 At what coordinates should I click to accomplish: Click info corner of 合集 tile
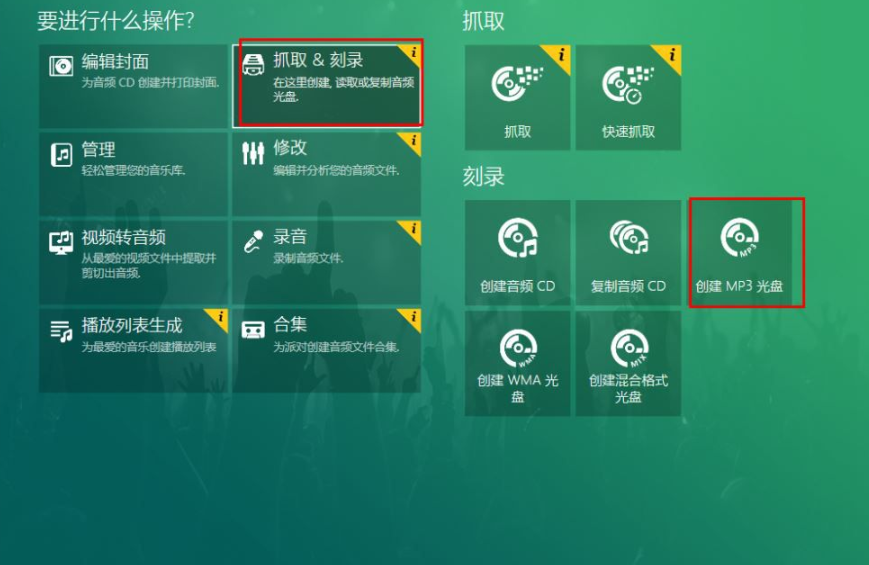click(413, 318)
